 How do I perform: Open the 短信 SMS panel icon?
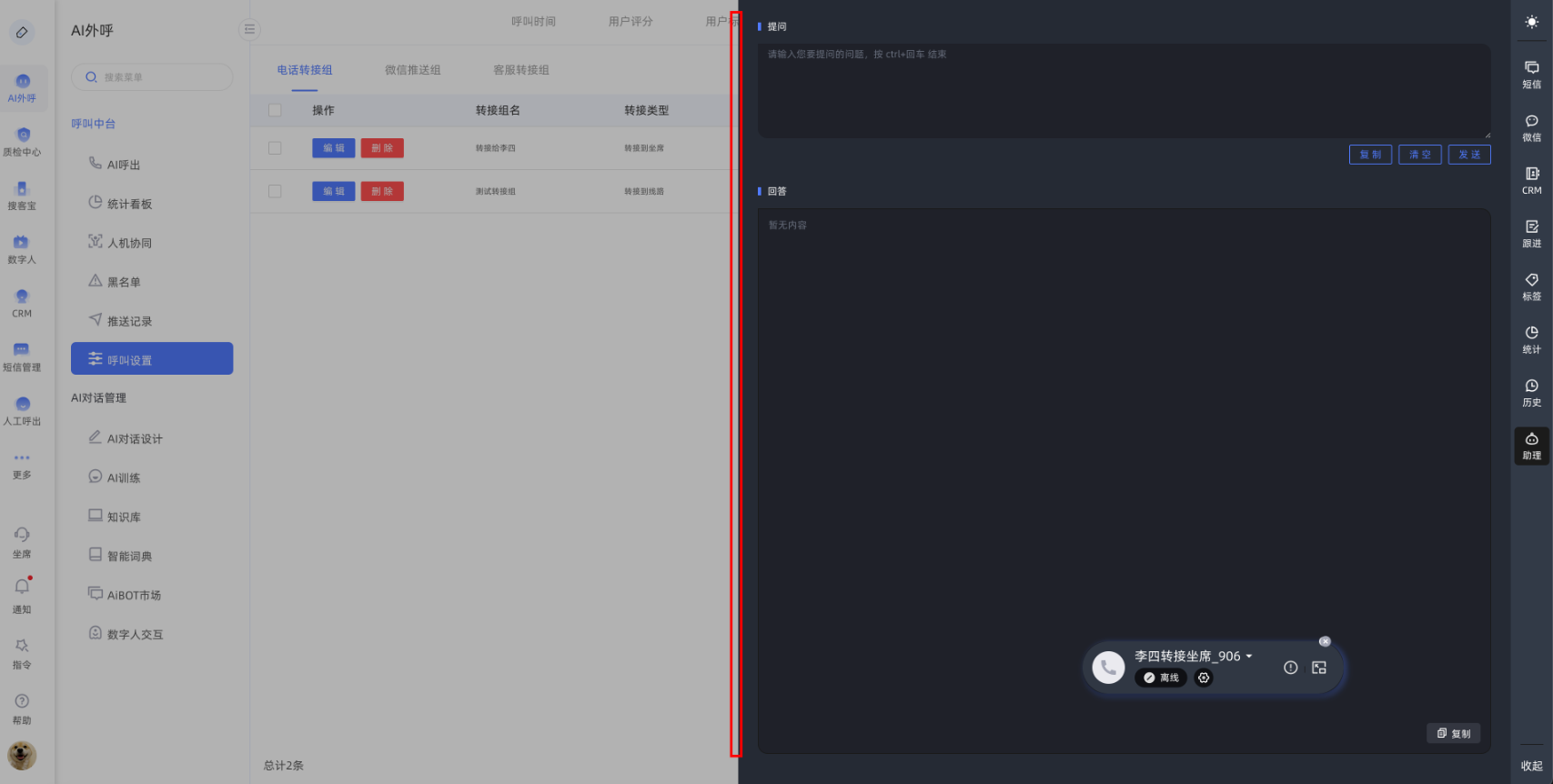point(1532,74)
